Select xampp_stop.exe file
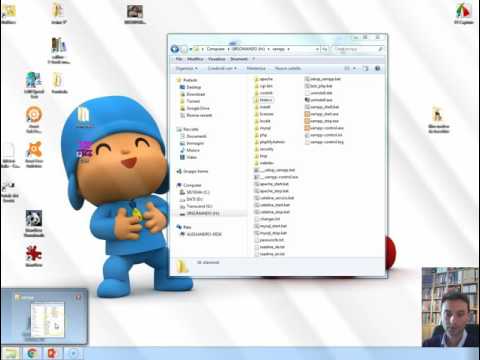Screen dimensions: 480x360 (322, 121)
